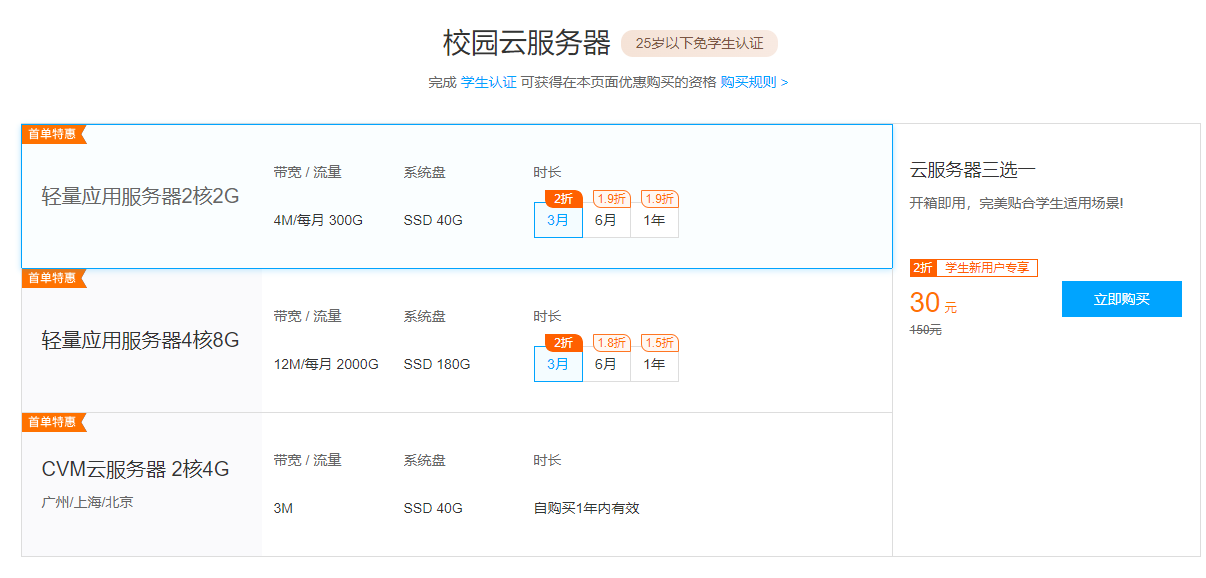Click the 1.8折 discount tag on the 4核8G plan
Image resolution: width=1206 pixels, height=578 pixels.
point(611,343)
